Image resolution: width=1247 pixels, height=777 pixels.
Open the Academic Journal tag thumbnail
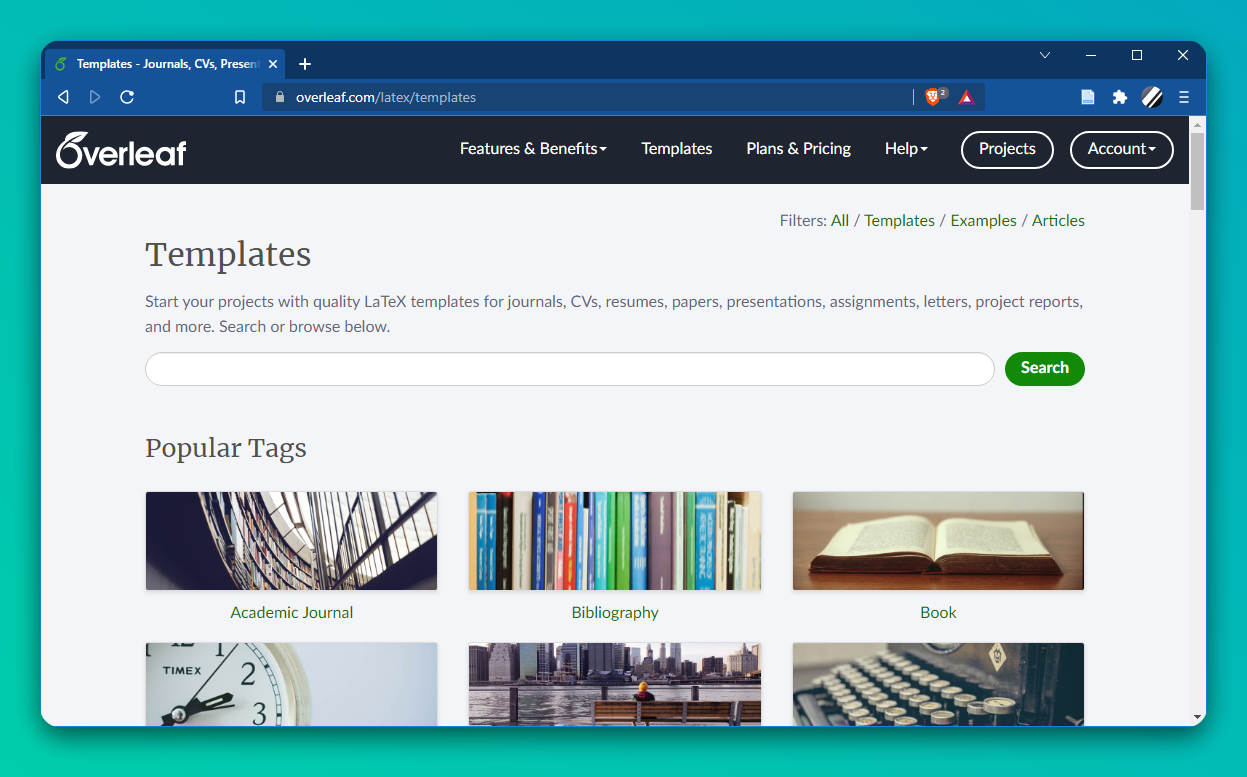coord(291,540)
